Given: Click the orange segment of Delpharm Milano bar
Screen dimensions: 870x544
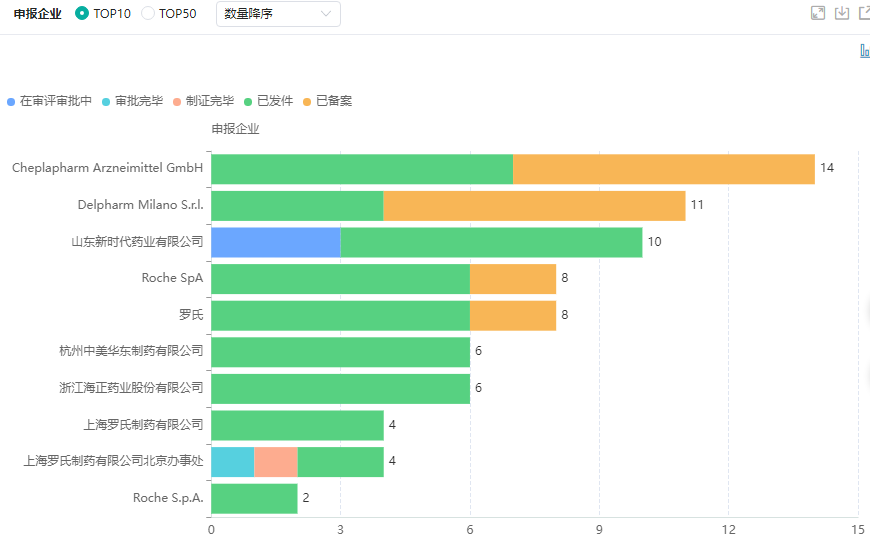Looking at the screenshot, I should pos(534,205).
